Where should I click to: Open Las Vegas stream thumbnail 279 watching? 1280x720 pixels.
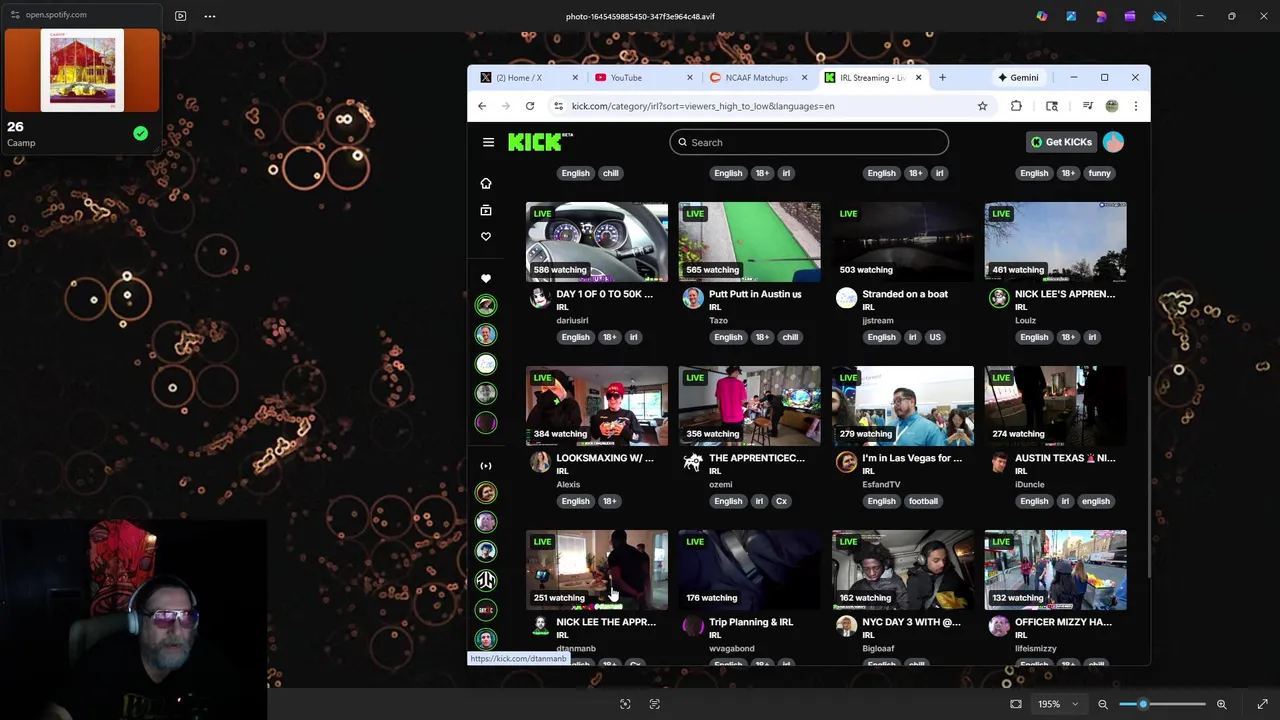[x=902, y=406]
